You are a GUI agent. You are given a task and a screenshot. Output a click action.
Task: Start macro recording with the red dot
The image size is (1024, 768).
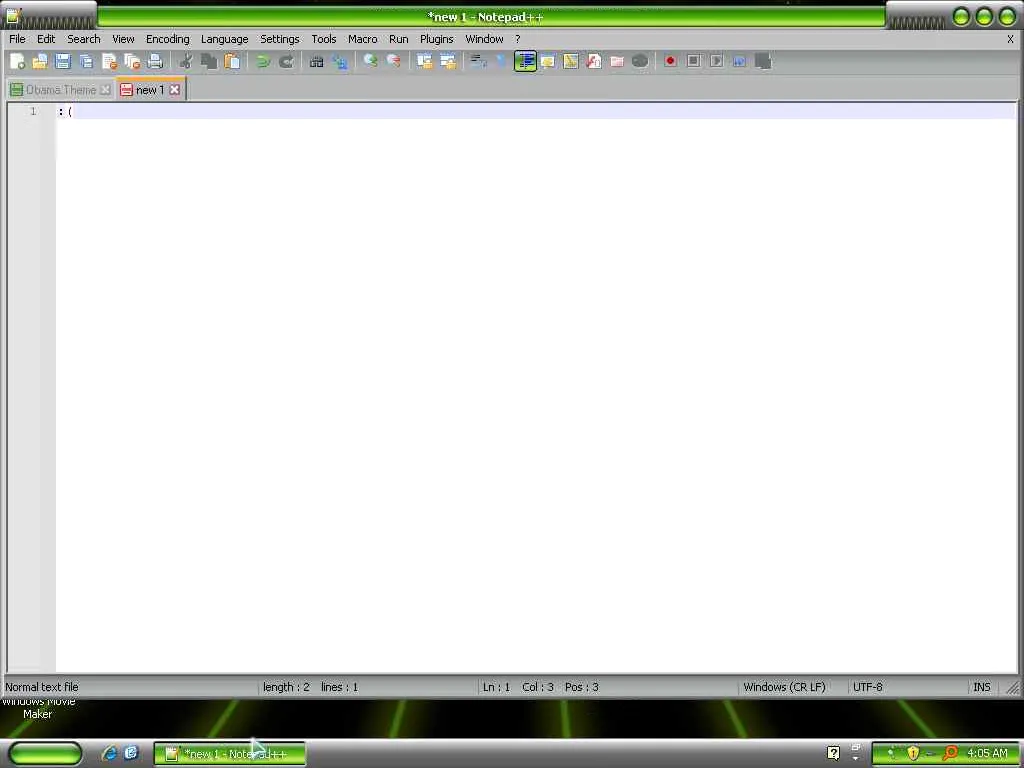pos(670,61)
